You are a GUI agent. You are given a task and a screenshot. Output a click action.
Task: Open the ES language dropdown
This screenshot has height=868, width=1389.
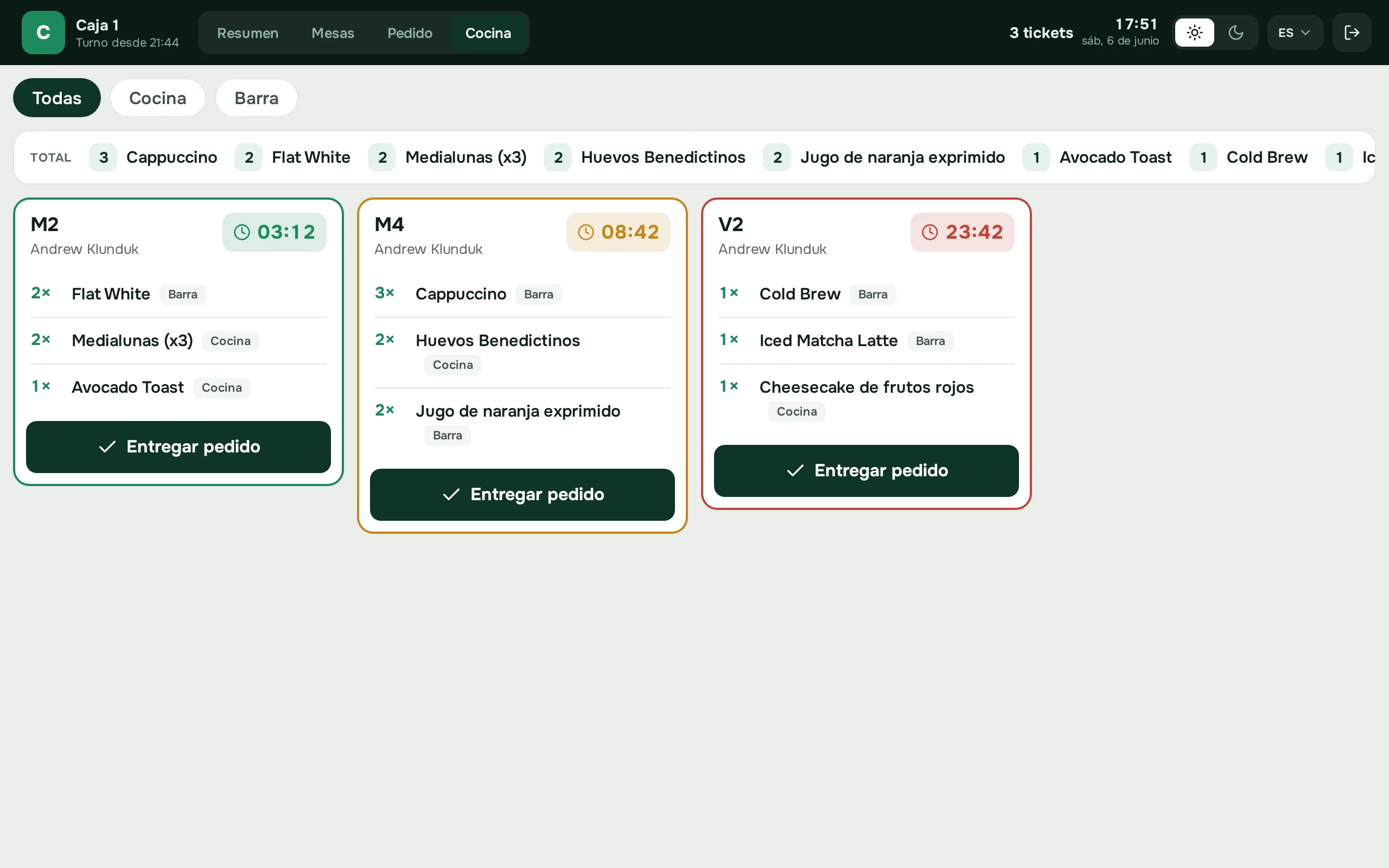[x=1295, y=33]
